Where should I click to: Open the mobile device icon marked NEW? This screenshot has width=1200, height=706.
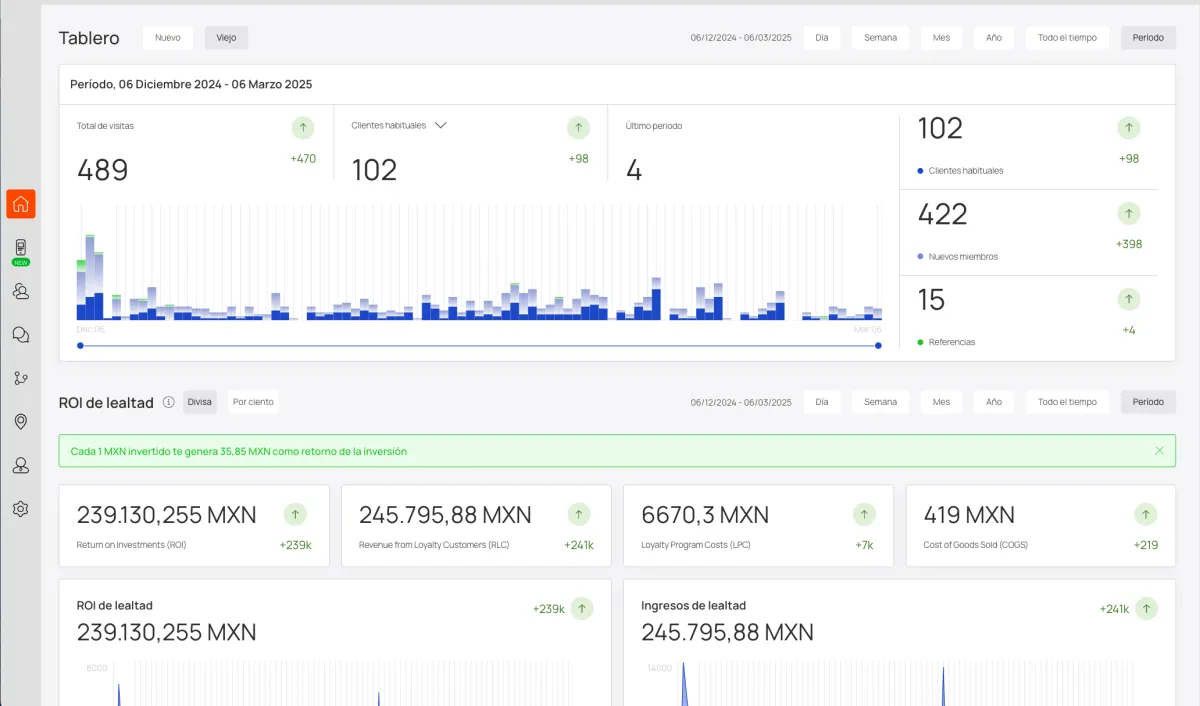coord(21,249)
